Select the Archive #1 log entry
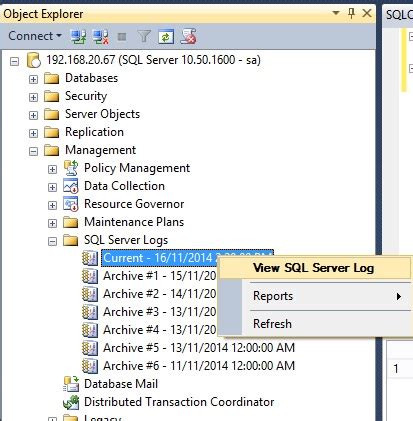The image size is (413, 421). pyautogui.click(x=160, y=276)
